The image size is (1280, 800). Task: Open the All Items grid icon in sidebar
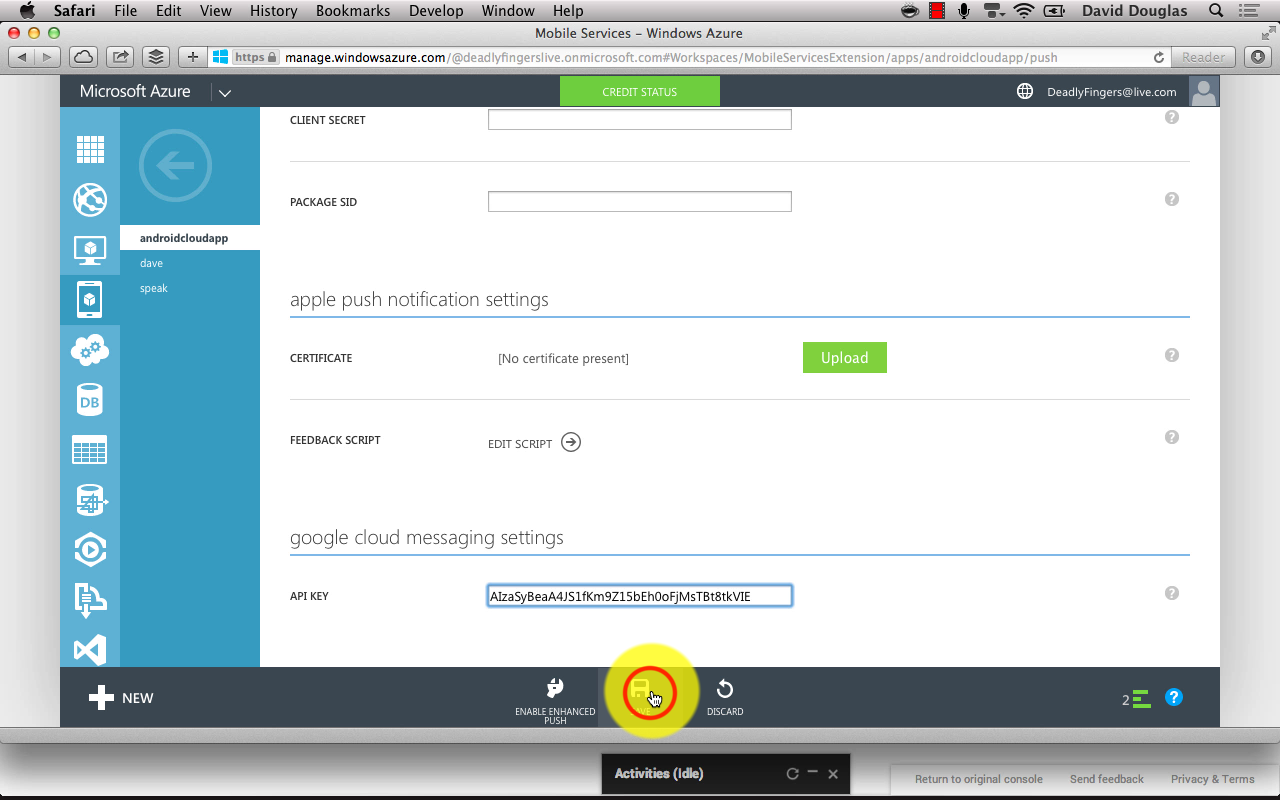tap(90, 150)
